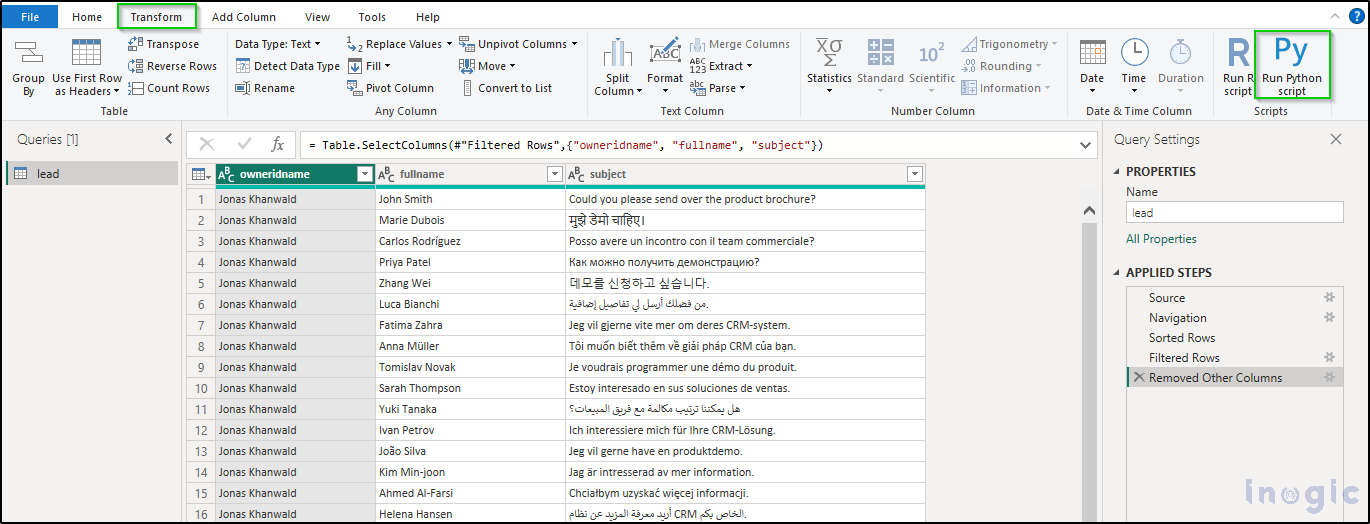Viewport: 1370px width, 524px height.
Task: Click the fullname column type icon
Action: 387,174
